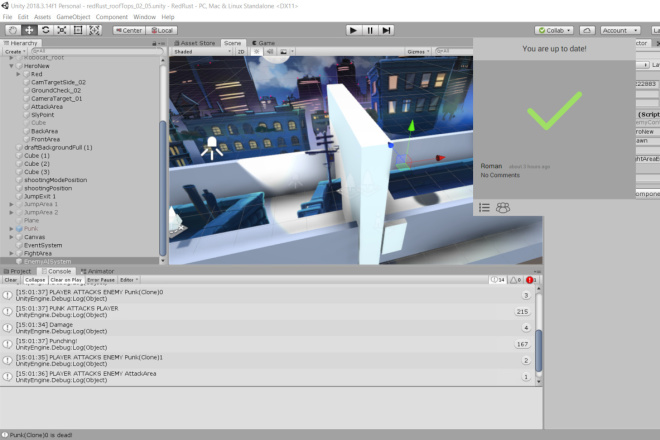Open the Component menu
660x440 pixels.
tap(112, 17)
